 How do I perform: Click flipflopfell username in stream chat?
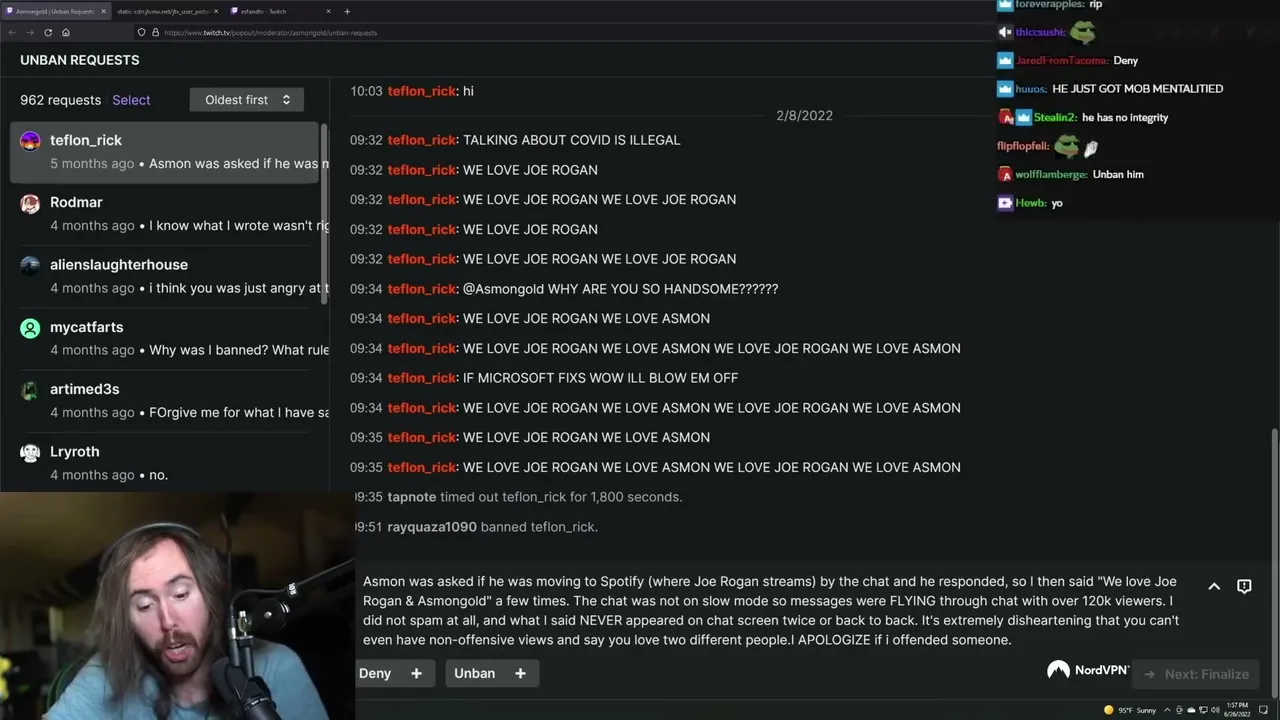coord(1023,146)
